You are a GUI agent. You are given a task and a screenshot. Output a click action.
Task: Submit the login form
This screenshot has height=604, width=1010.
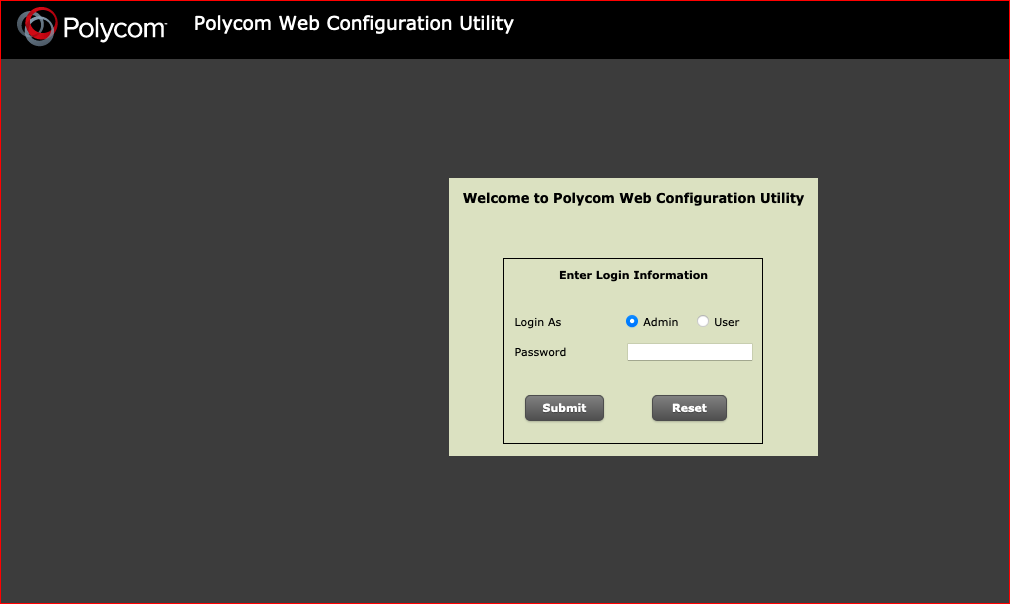click(564, 408)
